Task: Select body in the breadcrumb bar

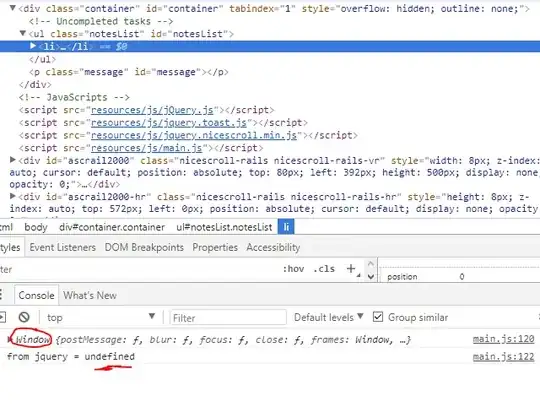Action: [x=36, y=227]
